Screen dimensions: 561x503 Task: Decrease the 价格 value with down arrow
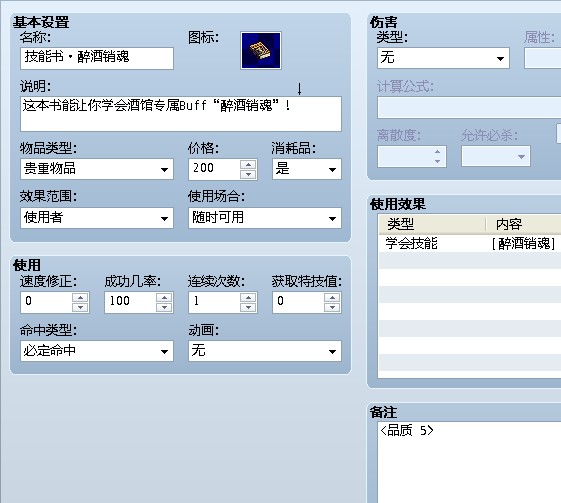(248, 175)
